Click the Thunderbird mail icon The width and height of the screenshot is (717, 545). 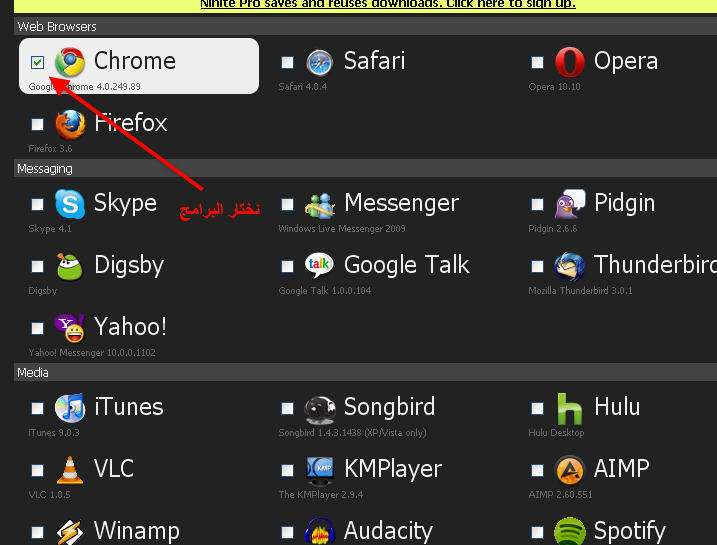(x=569, y=266)
